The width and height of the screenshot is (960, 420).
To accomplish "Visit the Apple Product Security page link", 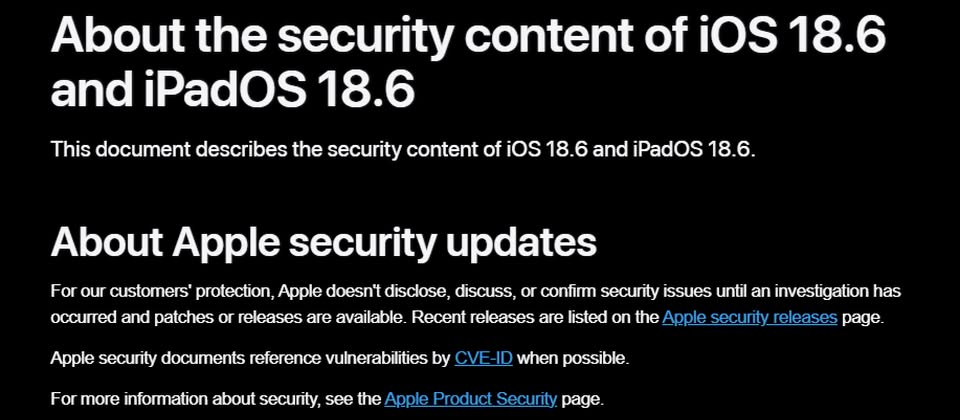I will tap(470, 398).
